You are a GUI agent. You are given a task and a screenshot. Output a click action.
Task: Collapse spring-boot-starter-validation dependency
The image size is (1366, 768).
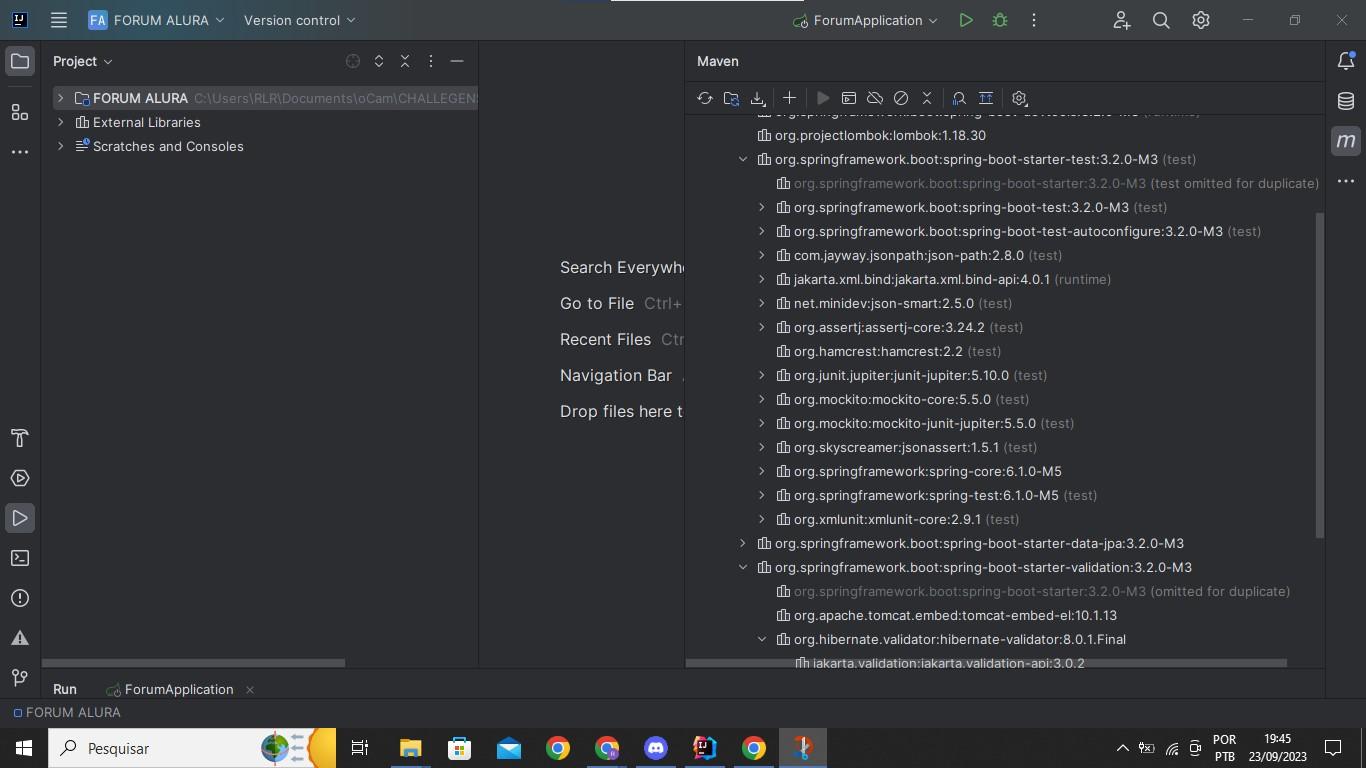pos(743,567)
